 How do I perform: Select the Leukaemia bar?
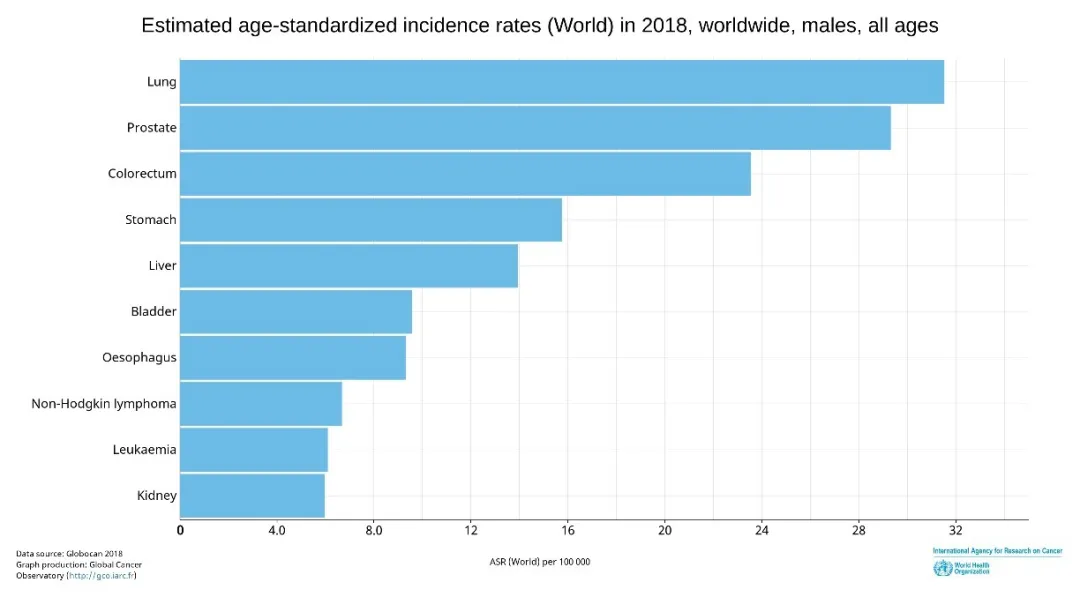point(254,450)
